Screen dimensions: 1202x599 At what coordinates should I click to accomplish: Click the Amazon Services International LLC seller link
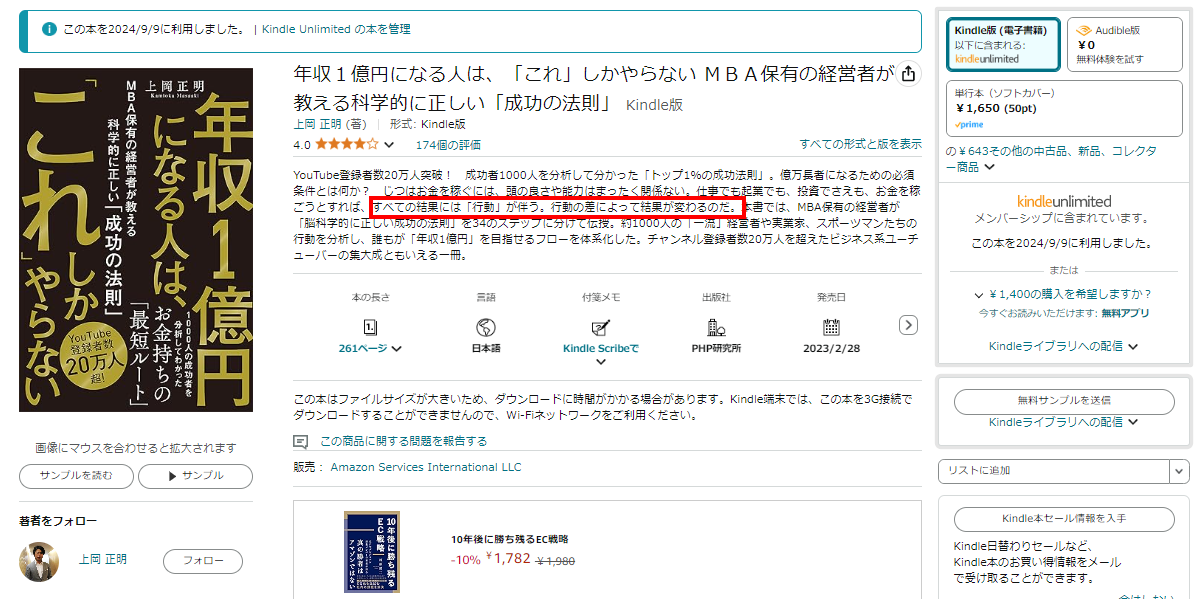426,467
